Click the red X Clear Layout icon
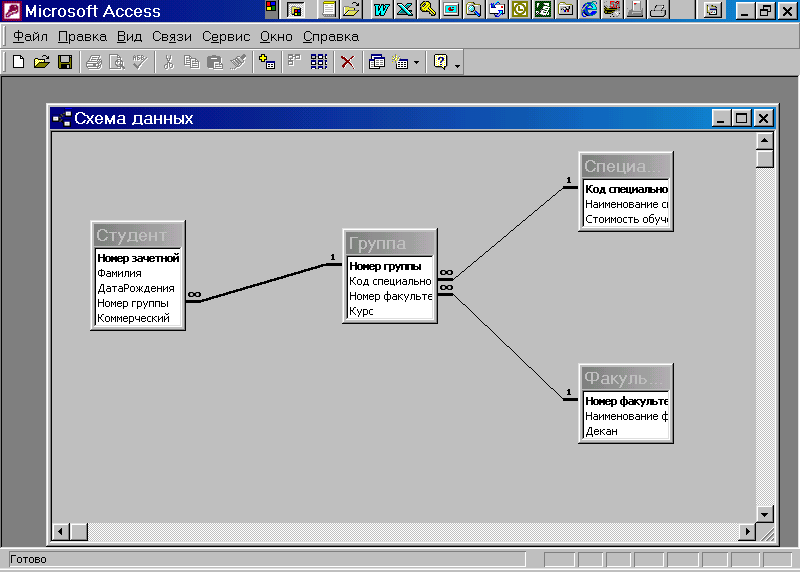800x572 pixels. click(x=347, y=62)
